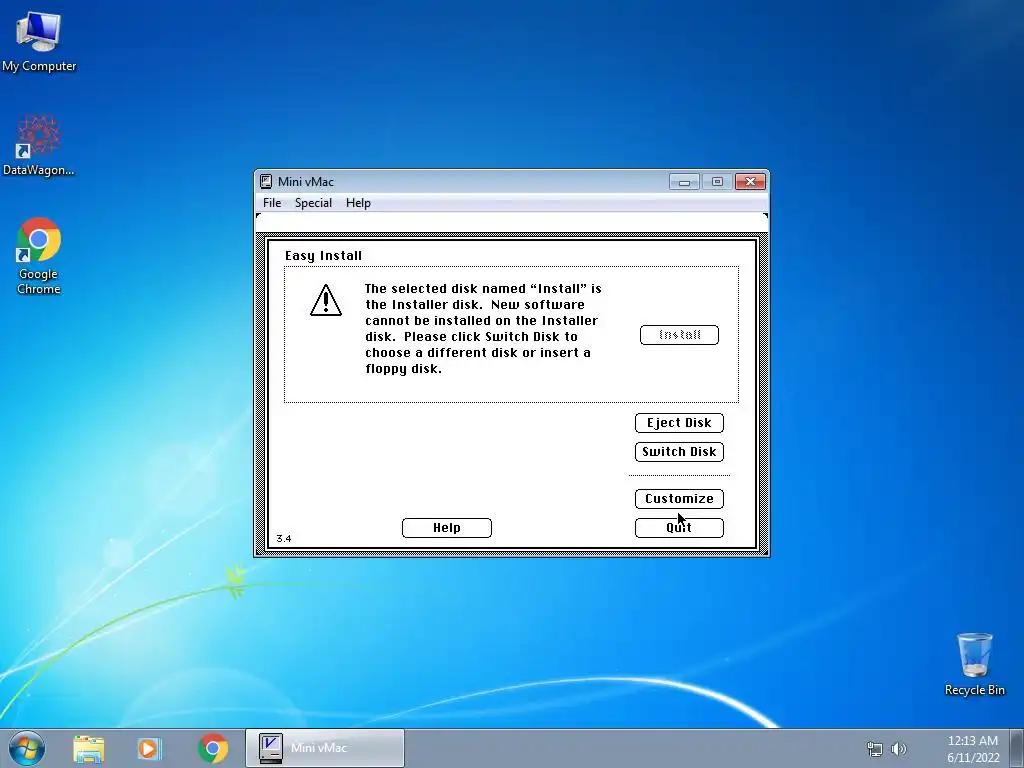Image resolution: width=1024 pixels, height=768 pixels.
Task: Open File Explorer from the taskbar
Action: point(89,748)
